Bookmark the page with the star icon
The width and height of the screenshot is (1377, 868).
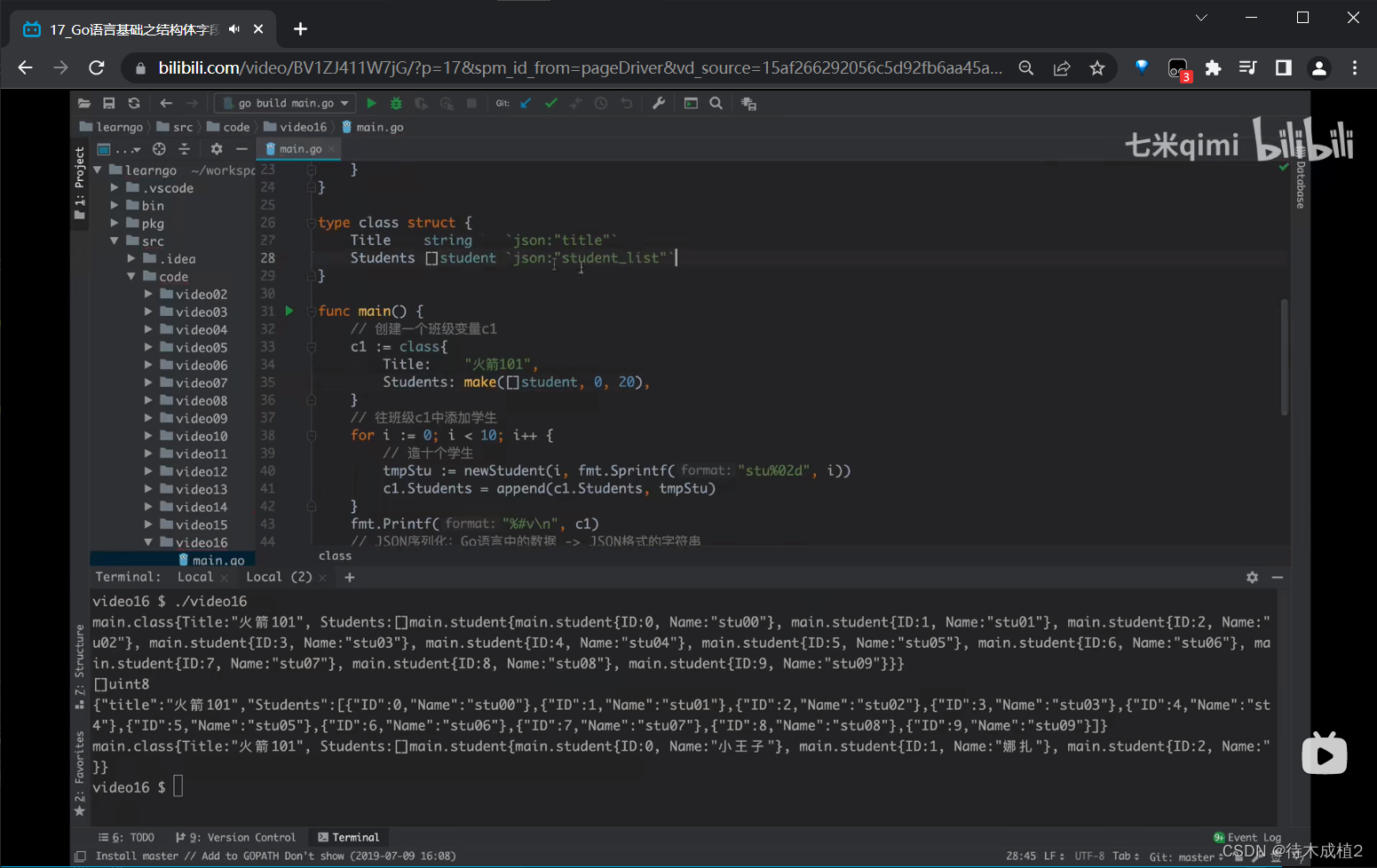(x=1097, y=68)
